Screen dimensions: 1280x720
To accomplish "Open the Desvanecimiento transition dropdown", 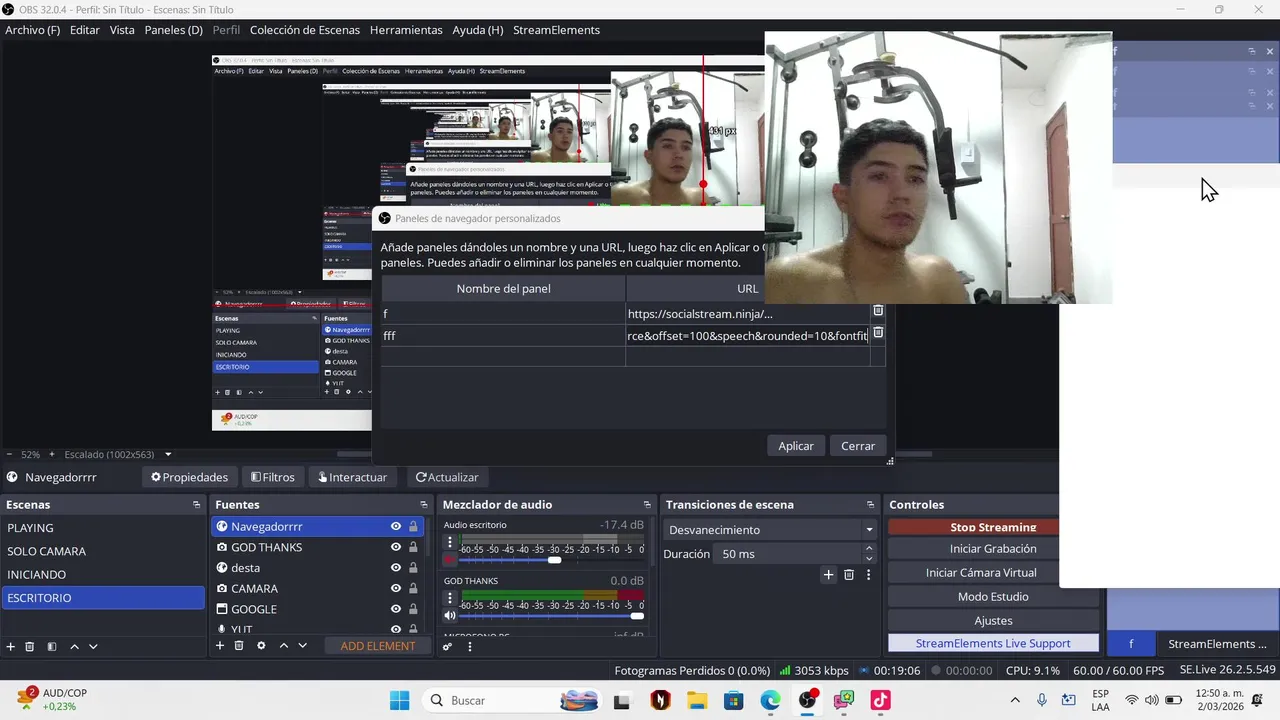I will click(x=770, y=529).
